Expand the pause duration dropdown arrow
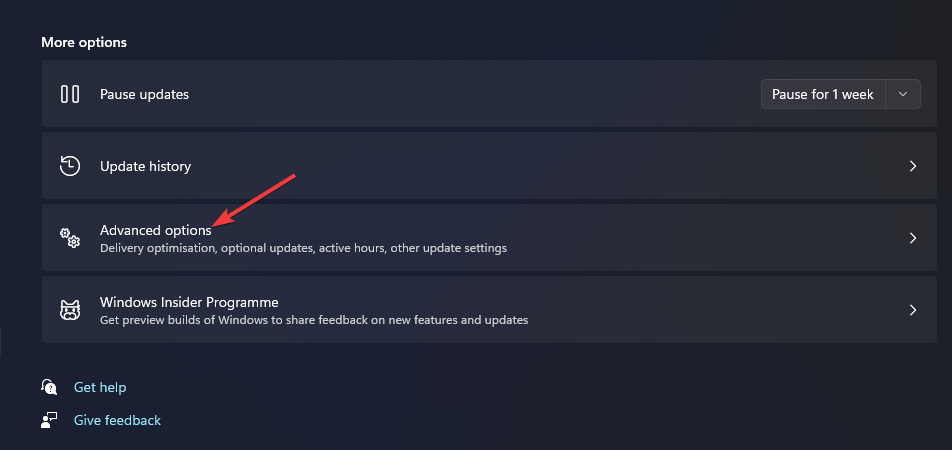Image resolution: width=952 pixels, height=450 pixels. point(903,94)
